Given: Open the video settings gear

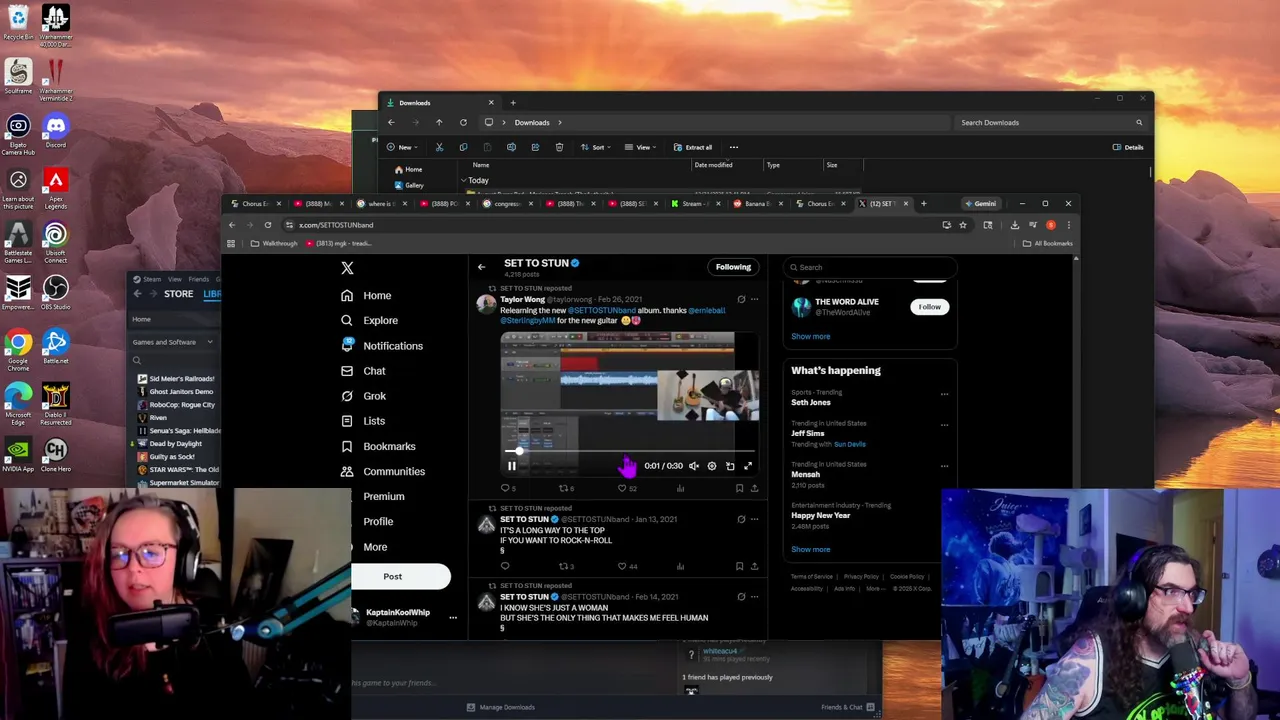Looking at the screenshot, I should pos(711,466).
